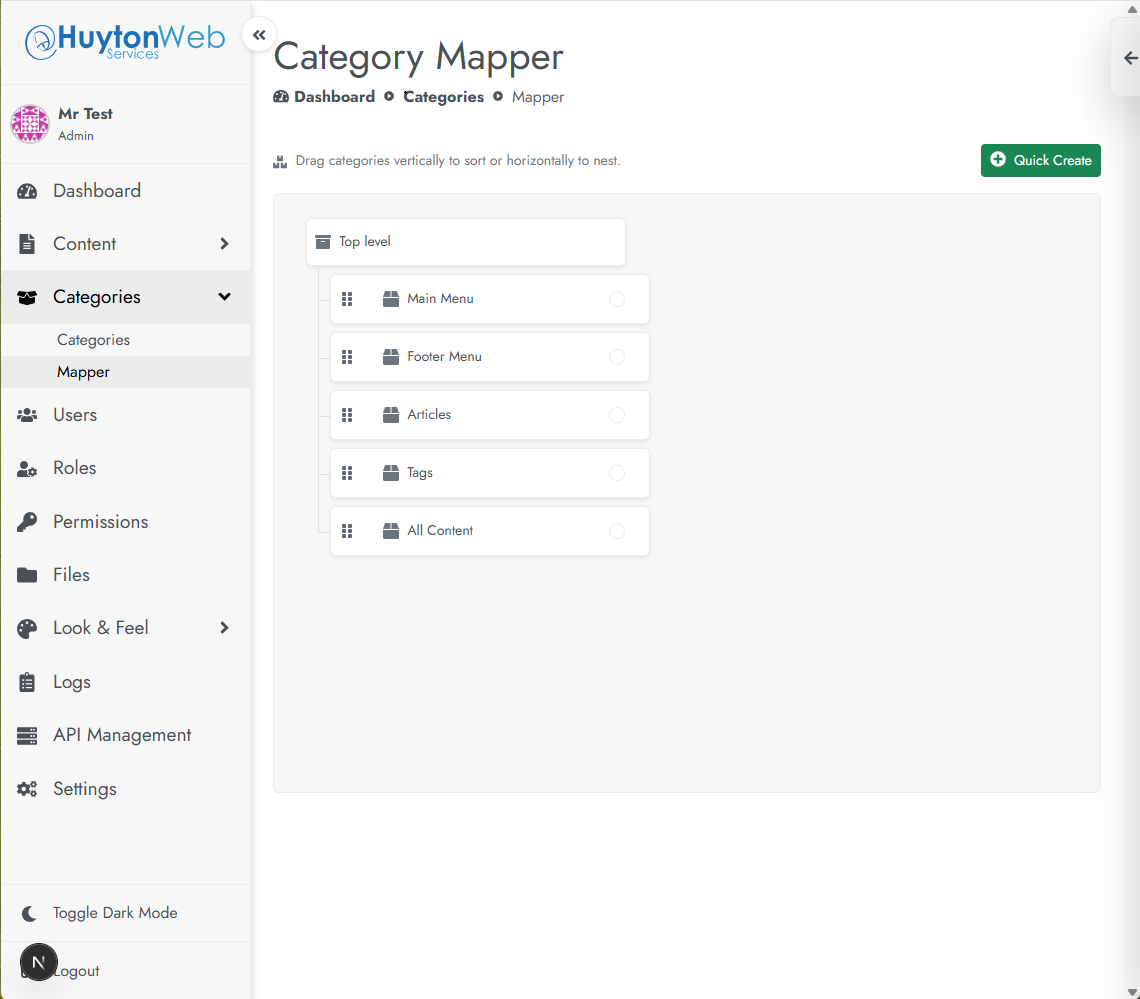Click the Categories box icon in sidebar
This screenshot has width=1140, height=999.
(27, 297)
